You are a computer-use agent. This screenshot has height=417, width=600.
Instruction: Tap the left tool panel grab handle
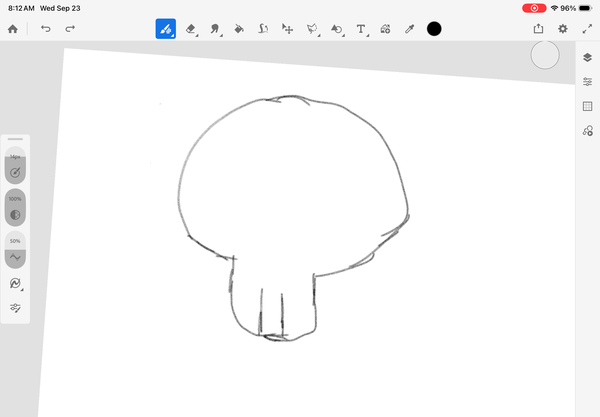pyautogui.click(x=15, y=139)
